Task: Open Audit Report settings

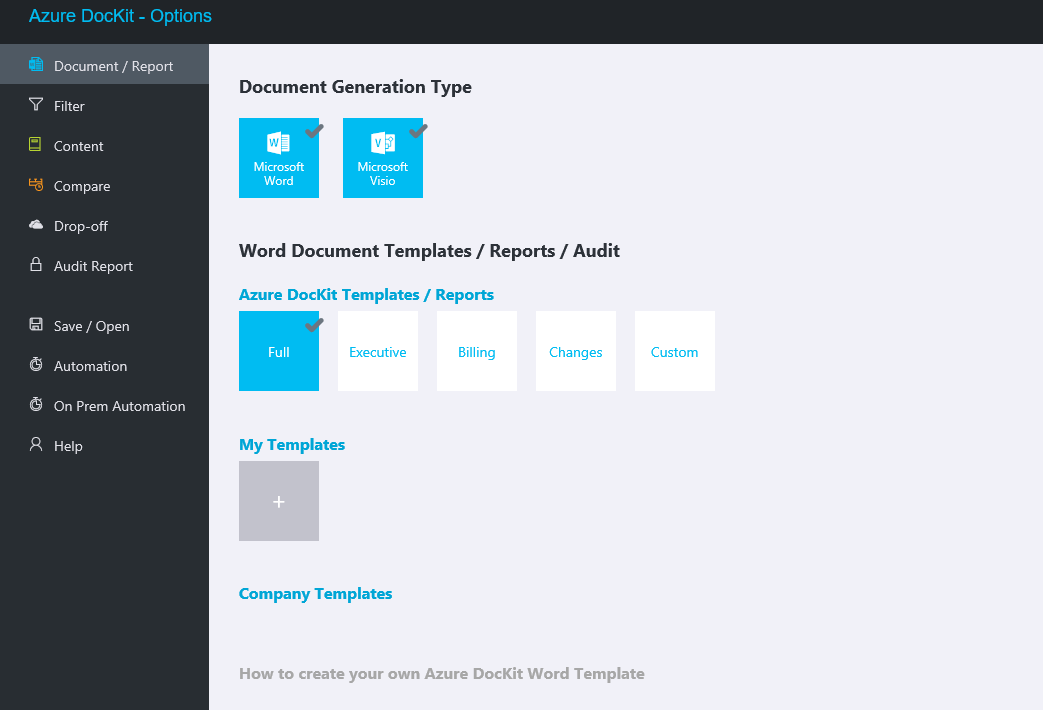Action: 104,266
